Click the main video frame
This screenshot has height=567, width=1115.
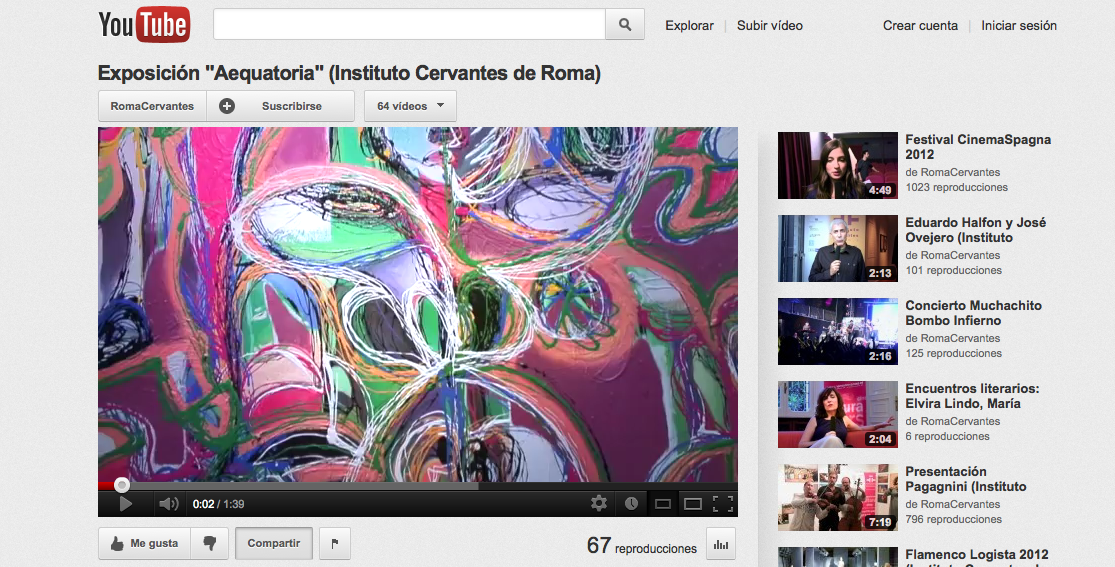pyautogui.click(x=418, y=304)
